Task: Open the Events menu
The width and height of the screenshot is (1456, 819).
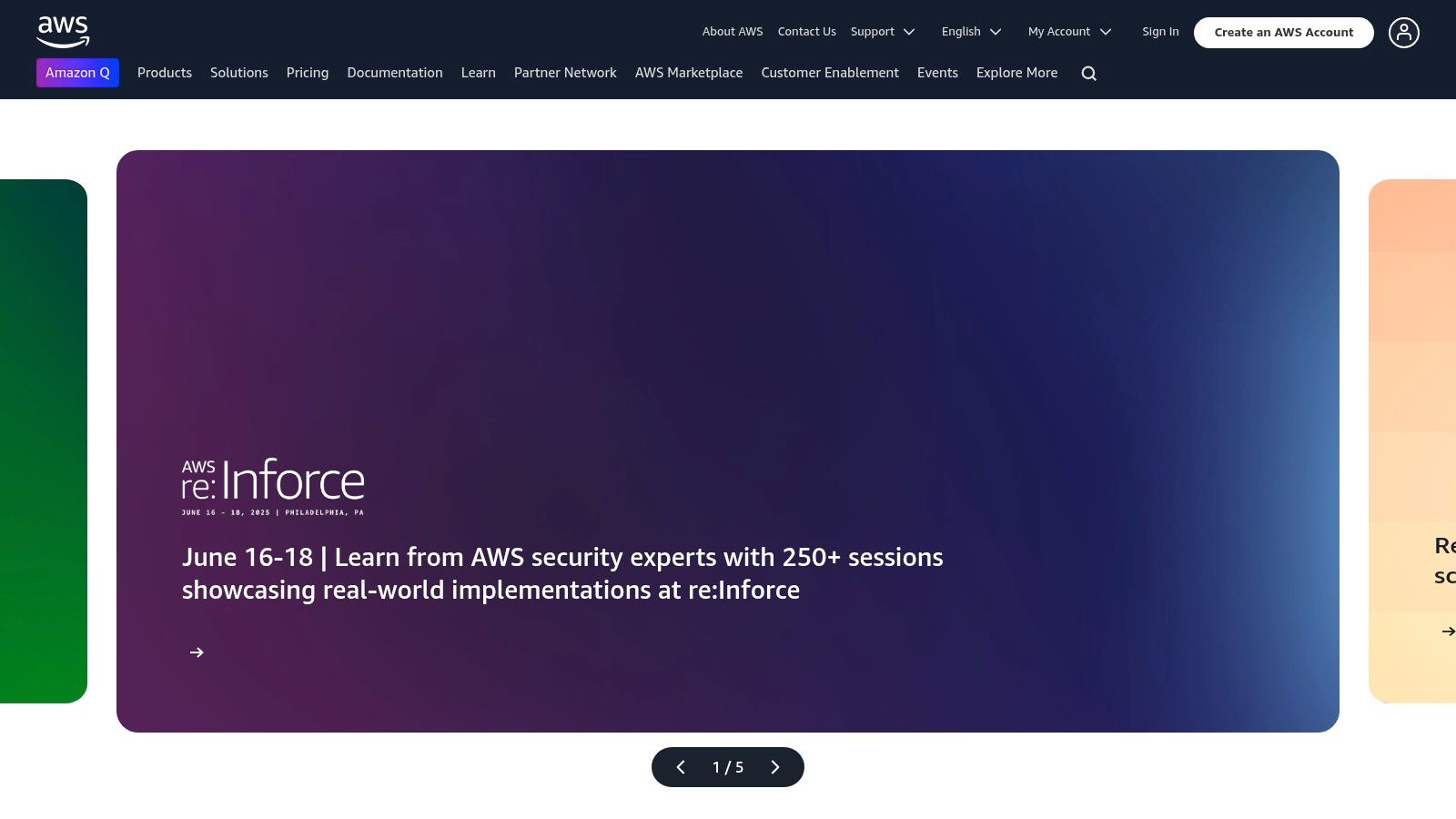Action: [937, 73]
